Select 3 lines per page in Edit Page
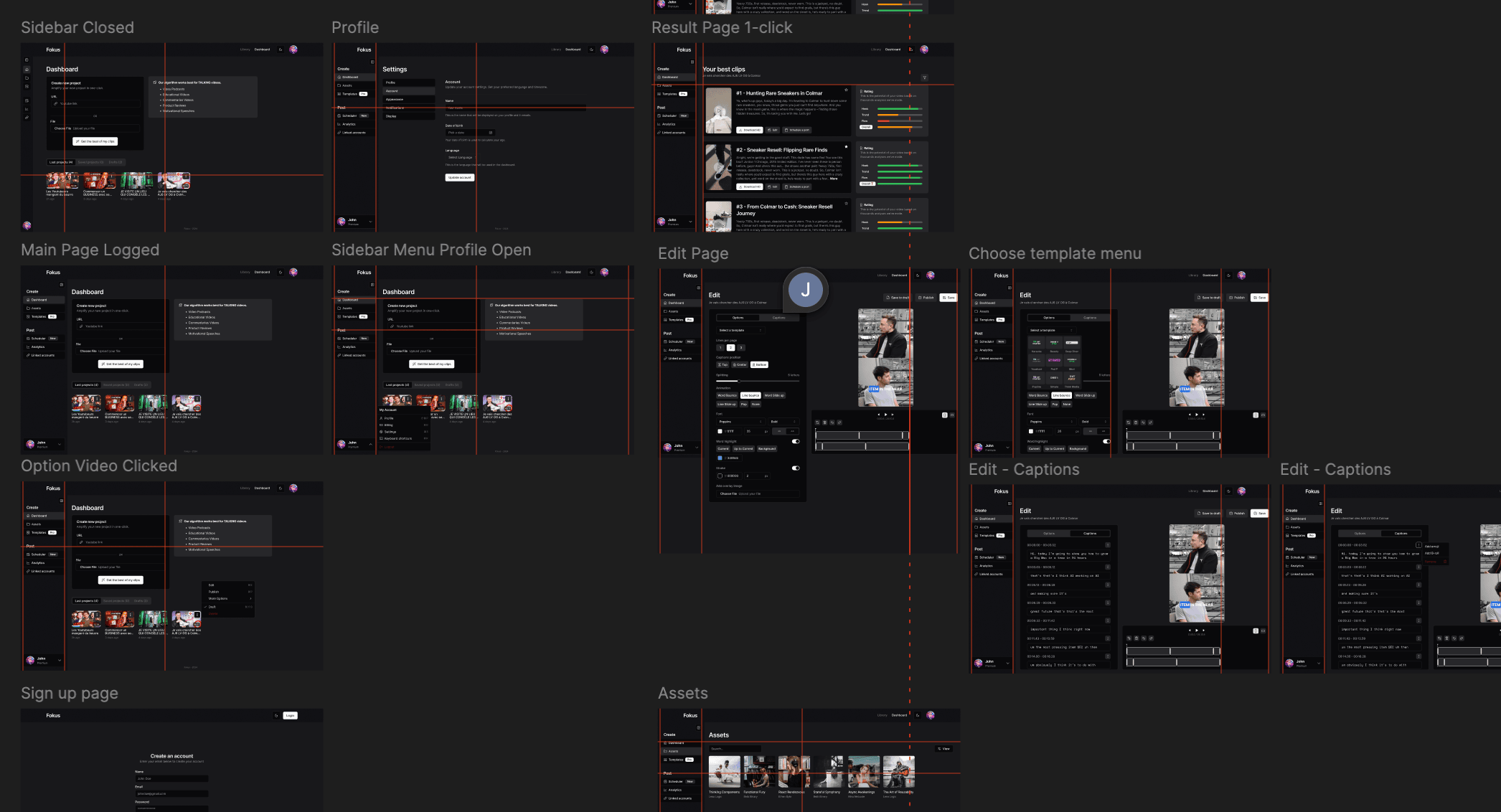Screen dimensions: 1501x812 741,348
